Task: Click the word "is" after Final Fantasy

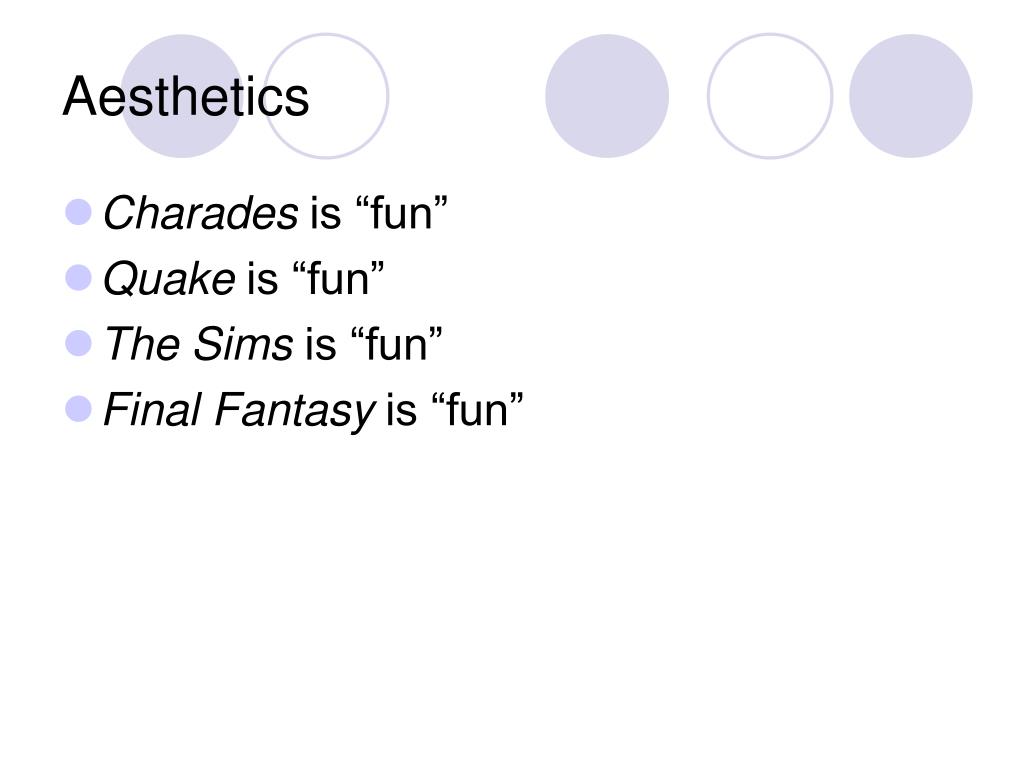Action: pos(400,410)
